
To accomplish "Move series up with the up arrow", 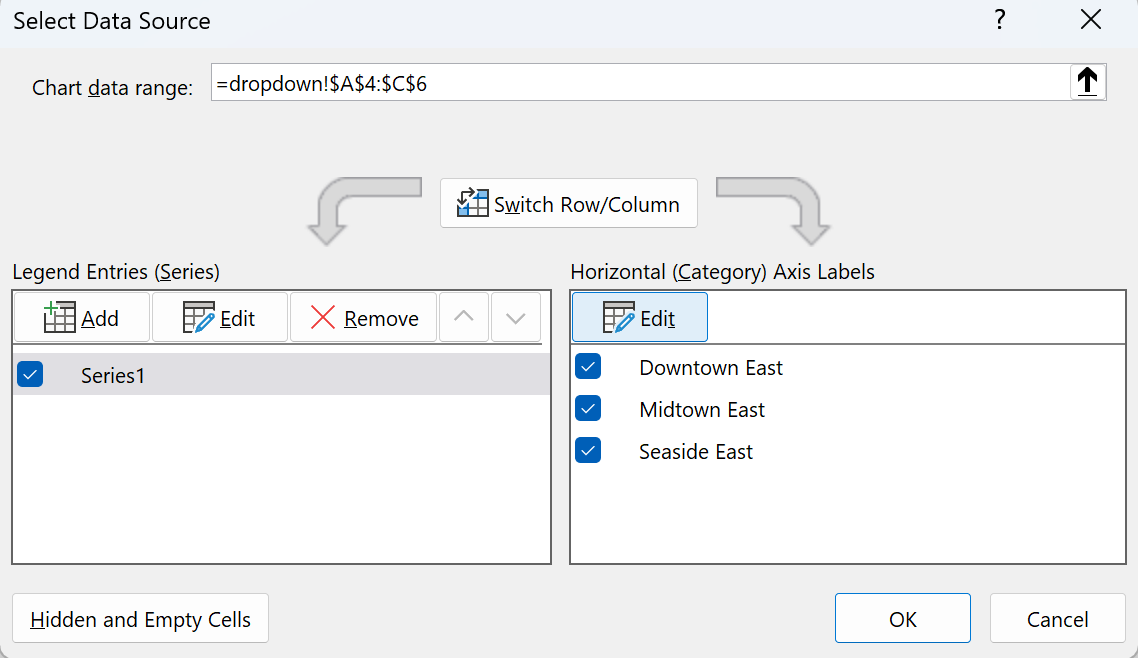I will (464, 318).
